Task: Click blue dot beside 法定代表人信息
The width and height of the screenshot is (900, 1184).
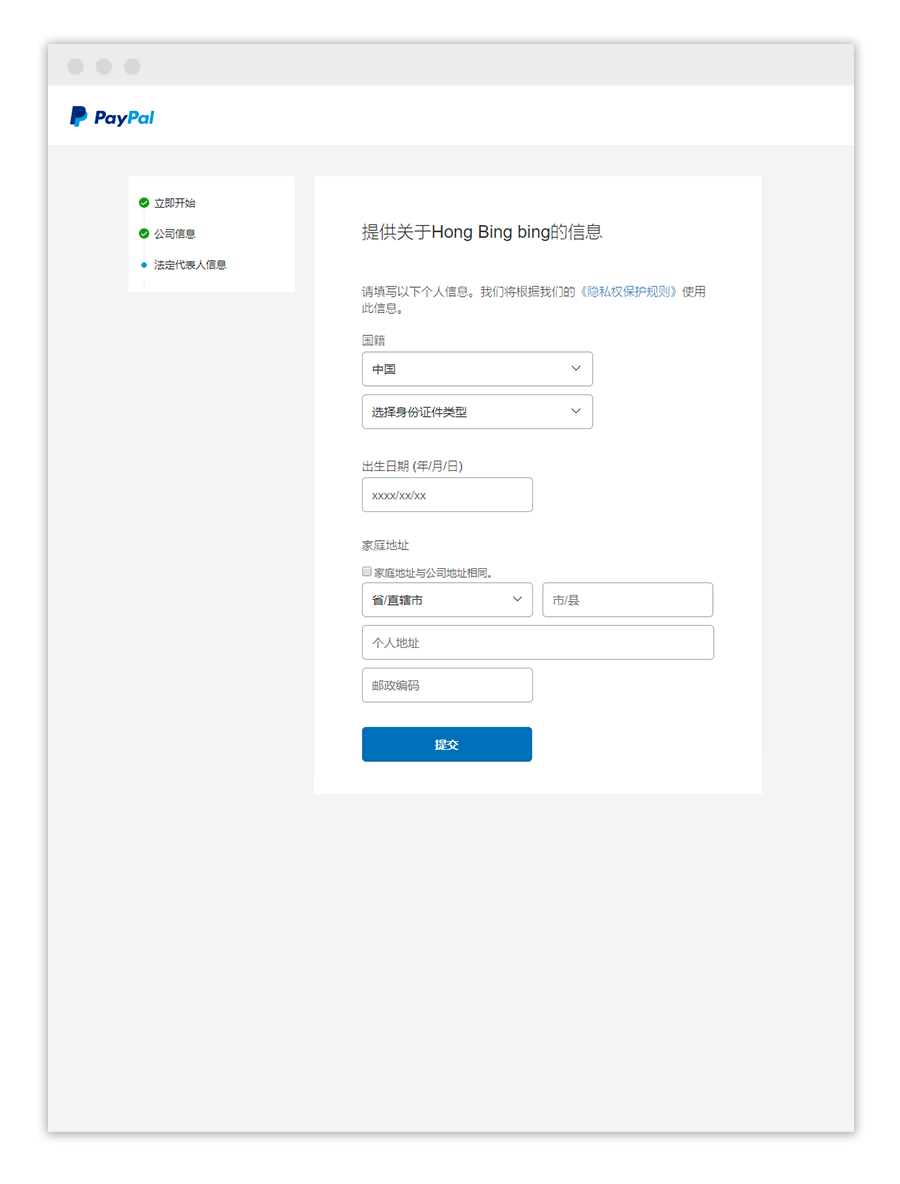Action: pyautogui.click(x=144, y=265)
